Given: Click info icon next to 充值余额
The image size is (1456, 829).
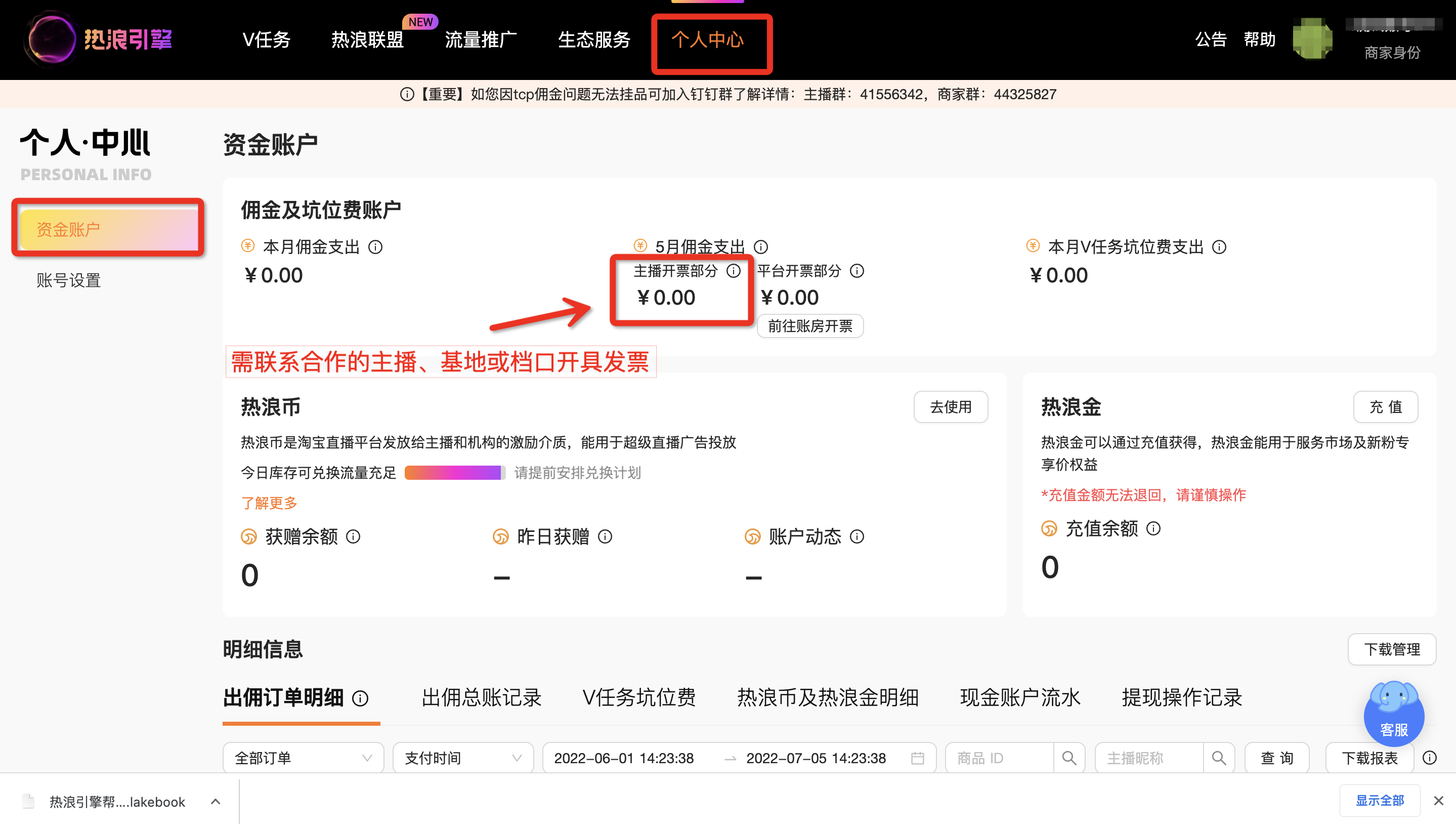Looking at the screenshot, I should click(x=1154, y=528).
